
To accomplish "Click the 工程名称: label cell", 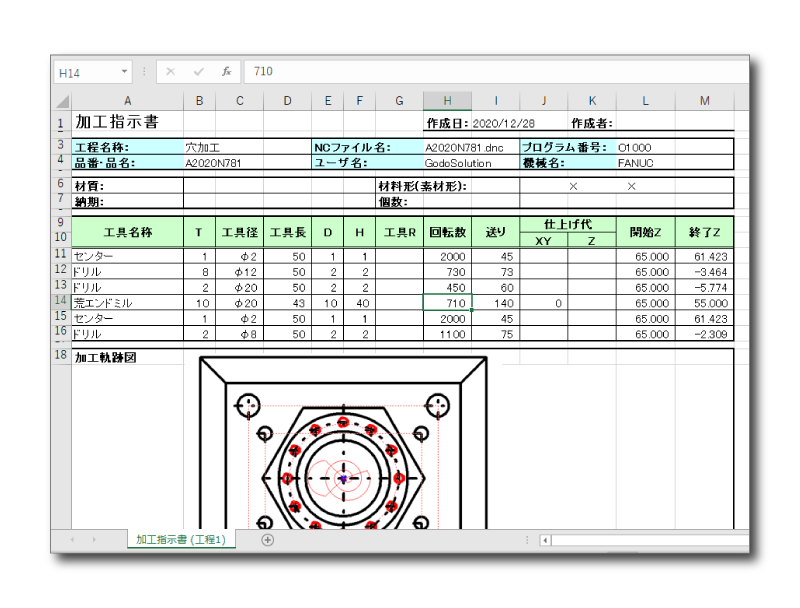I will pos(128,147).
